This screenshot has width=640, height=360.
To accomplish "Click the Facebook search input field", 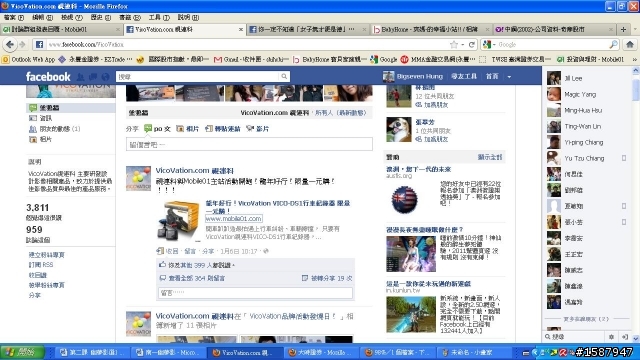I will 198,76.
